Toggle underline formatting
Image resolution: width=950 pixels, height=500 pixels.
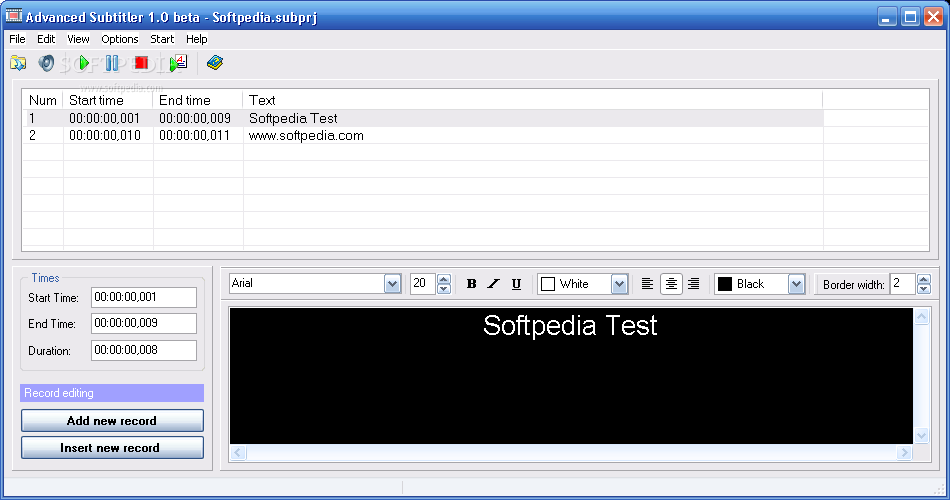[516, 284]
